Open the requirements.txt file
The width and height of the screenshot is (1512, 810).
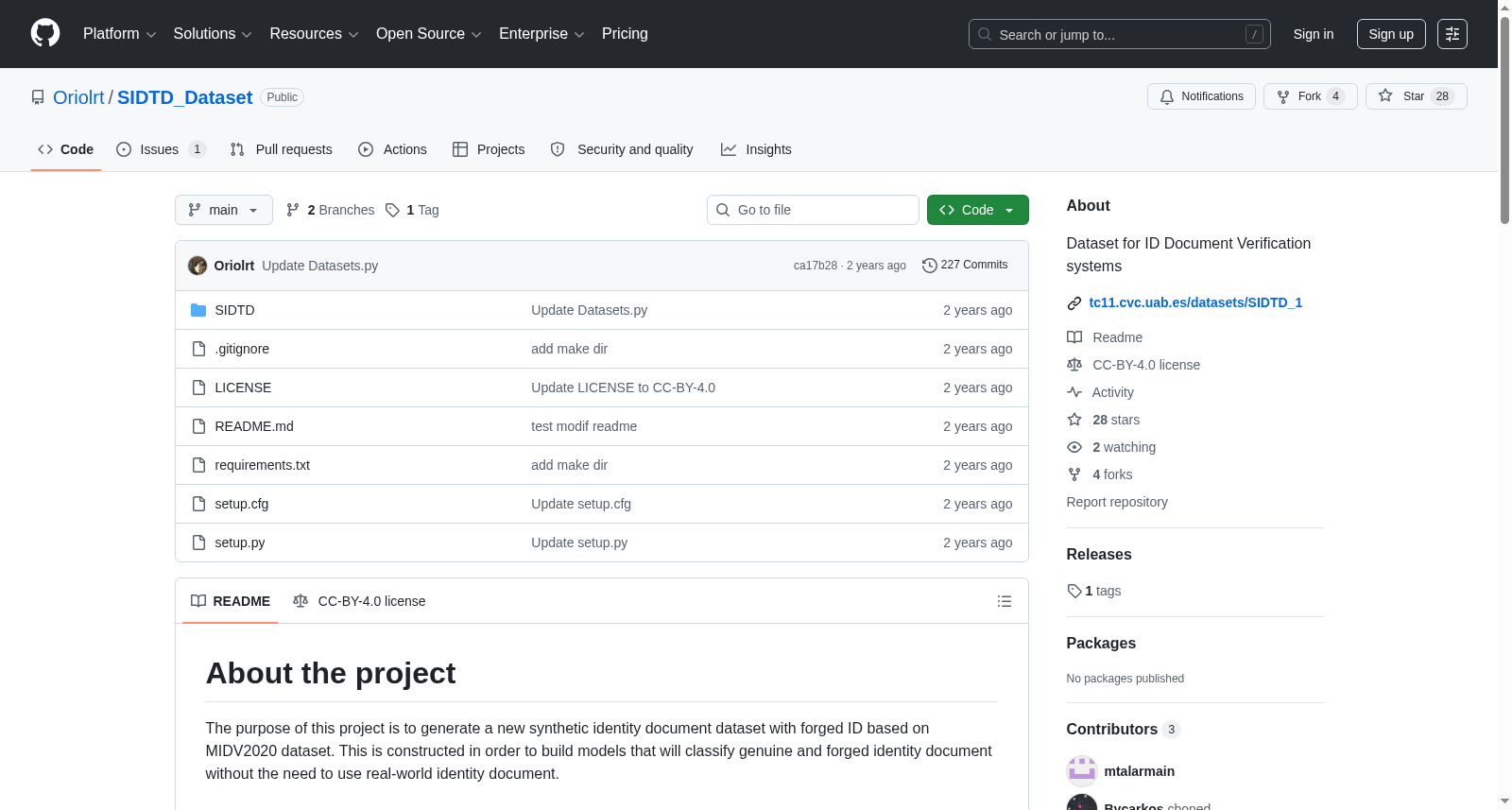coord(262,465)
